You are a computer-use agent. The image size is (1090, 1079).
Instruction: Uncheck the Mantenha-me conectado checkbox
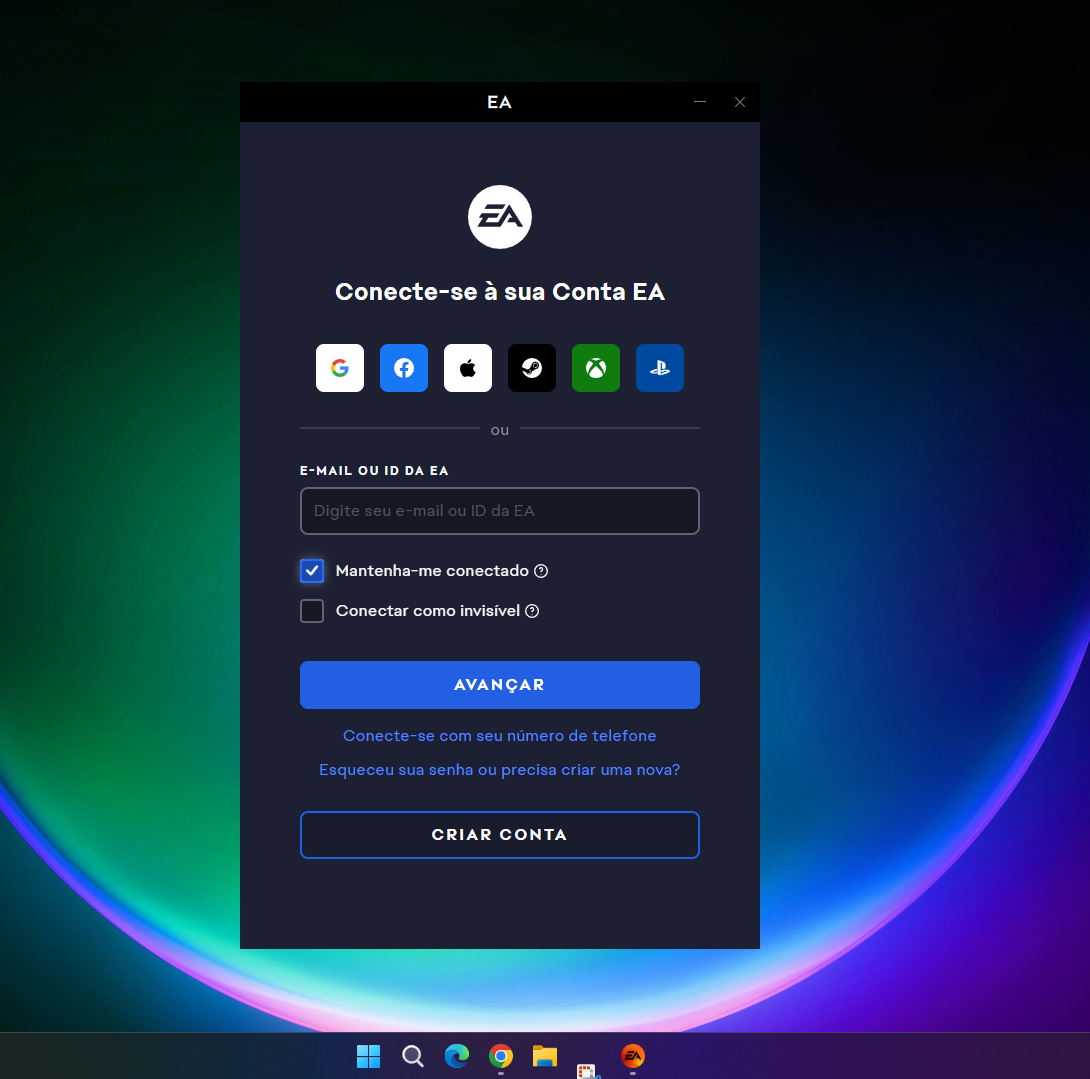pos(312,571)
